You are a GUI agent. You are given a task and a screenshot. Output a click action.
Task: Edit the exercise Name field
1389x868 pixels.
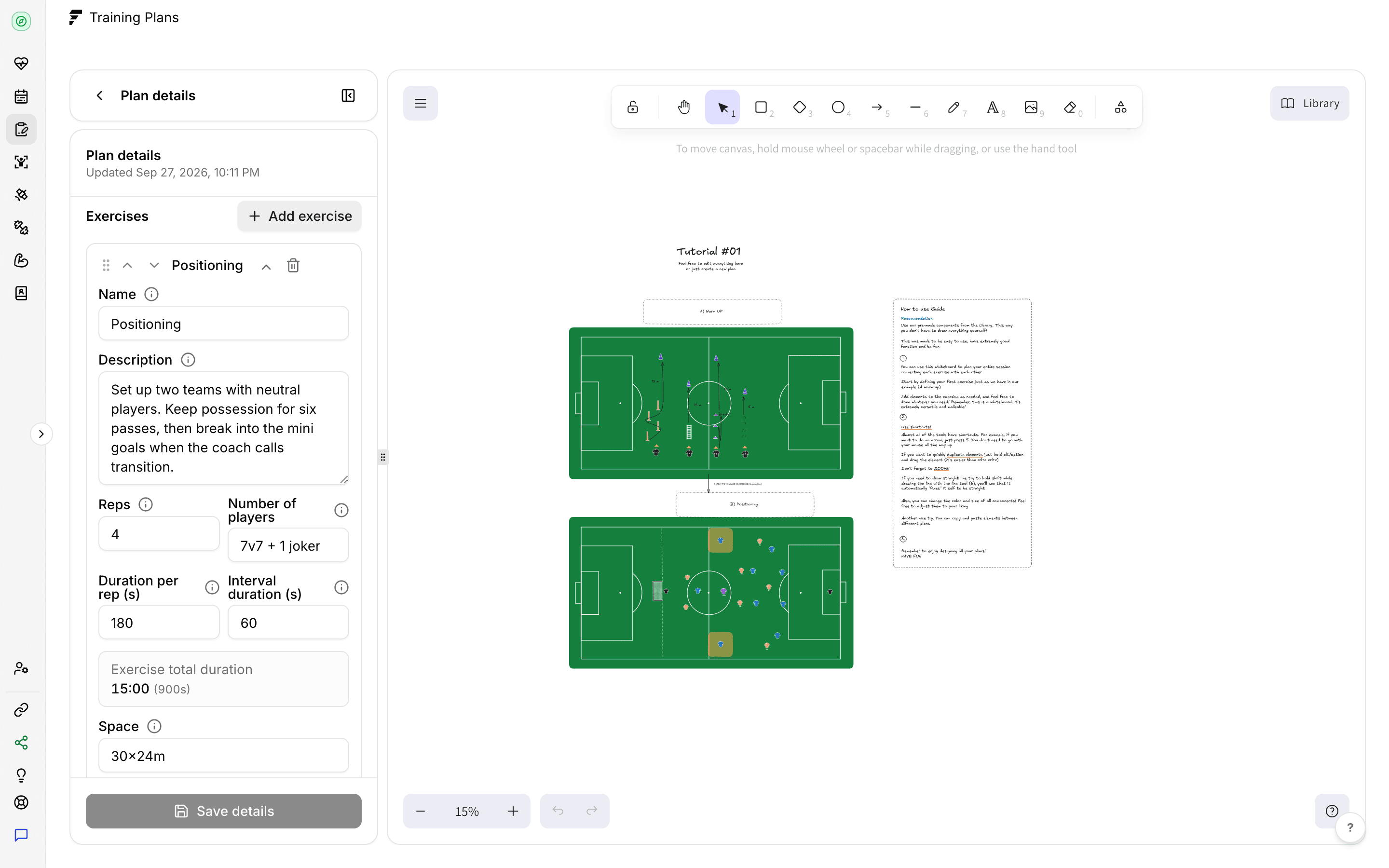click(223, 324)
